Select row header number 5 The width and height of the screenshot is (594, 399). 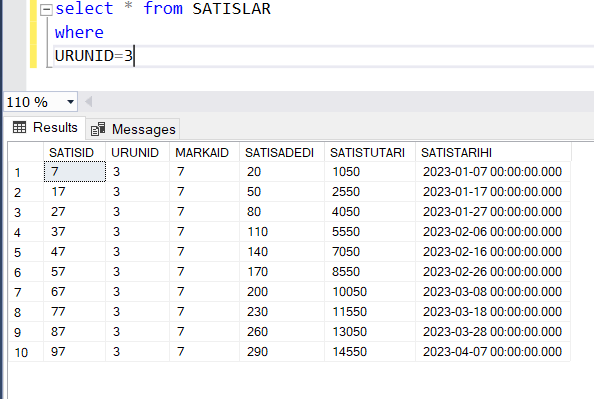point(26,252)
